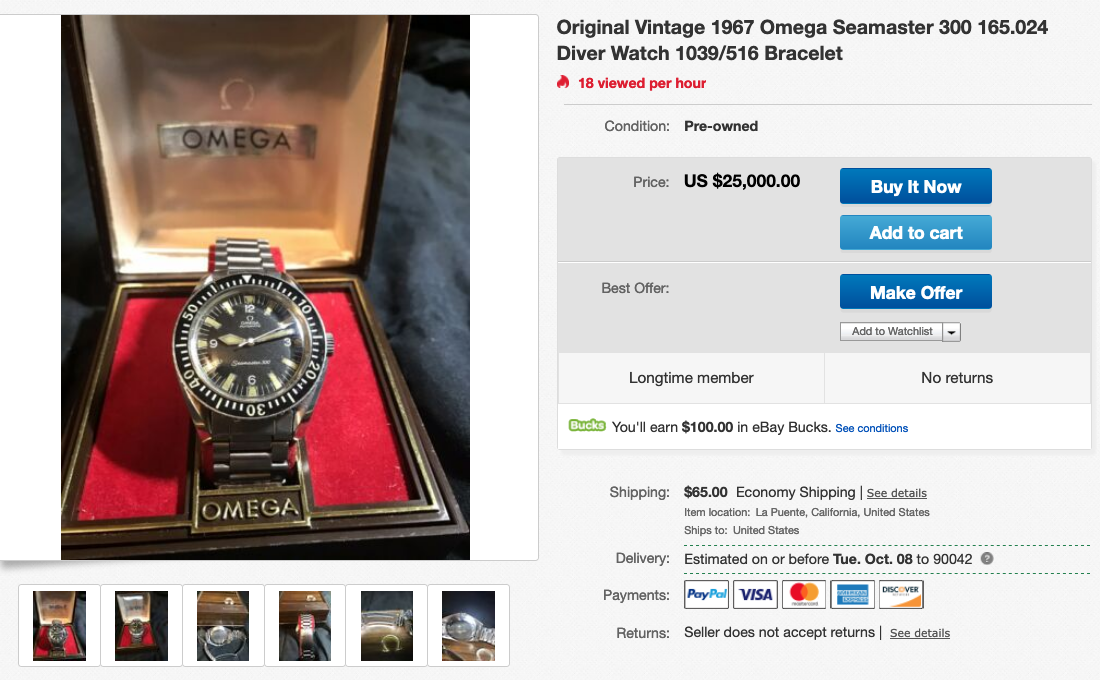The height and width of the screenshot is (680, 1100).
Task: Click the delivery estimate help question icon
Action: (x=987, y=558)
